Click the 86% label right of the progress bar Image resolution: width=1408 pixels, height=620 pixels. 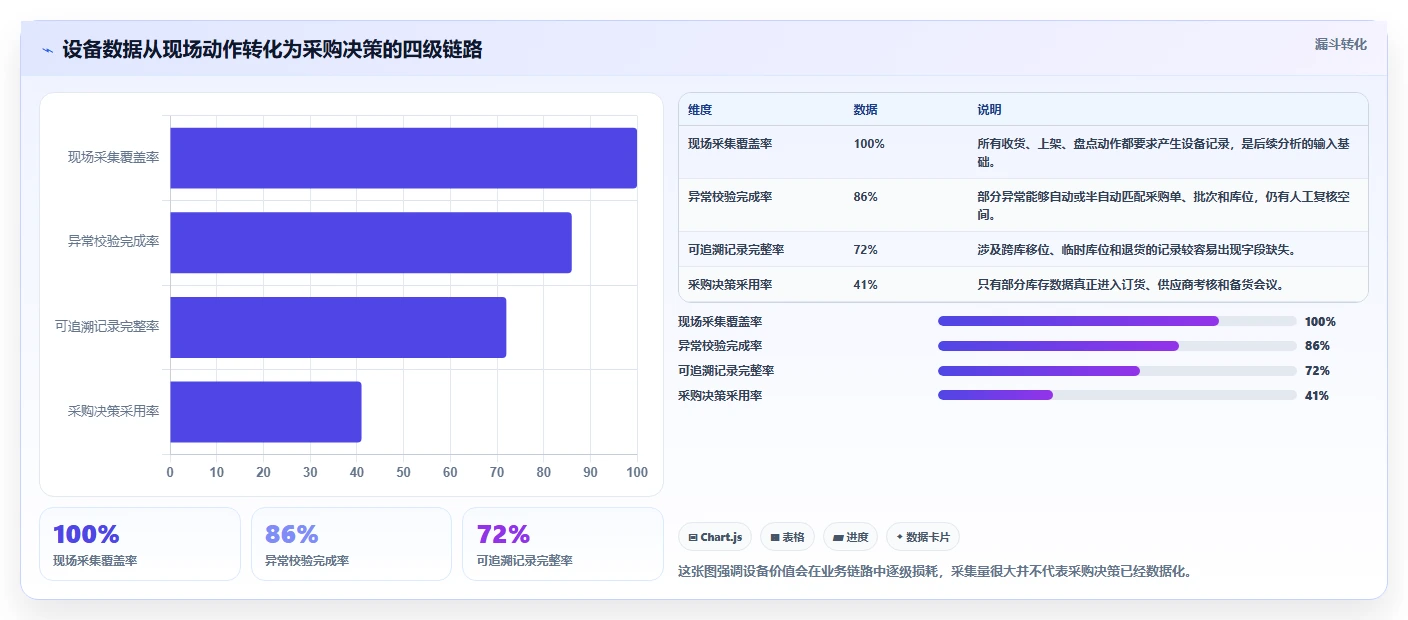pos(1317,346)
